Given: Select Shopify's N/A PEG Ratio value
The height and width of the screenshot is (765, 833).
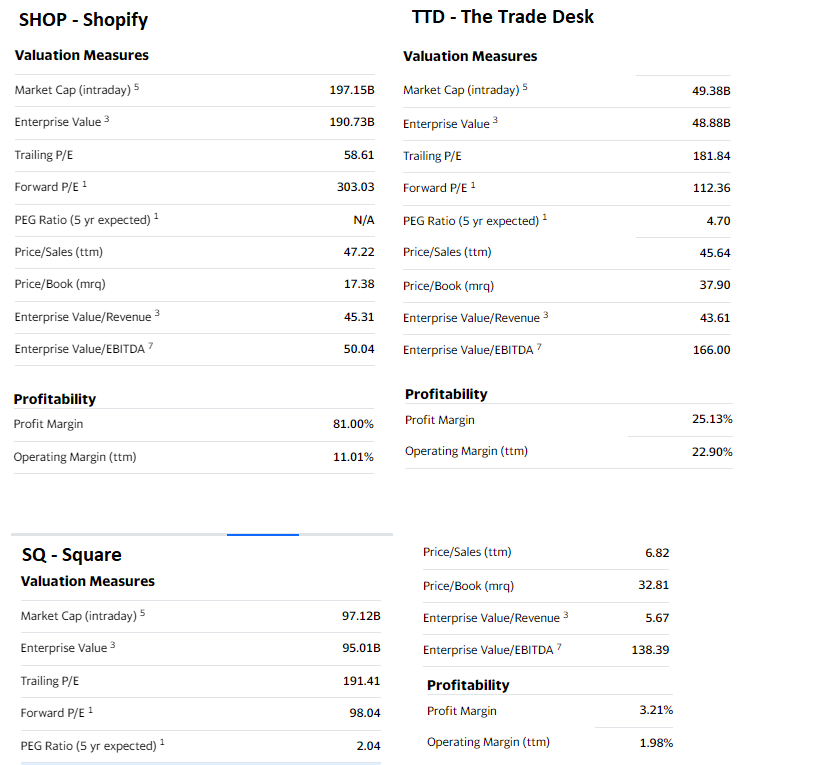Looking at the screenshot, I should [x=364, y=219].
